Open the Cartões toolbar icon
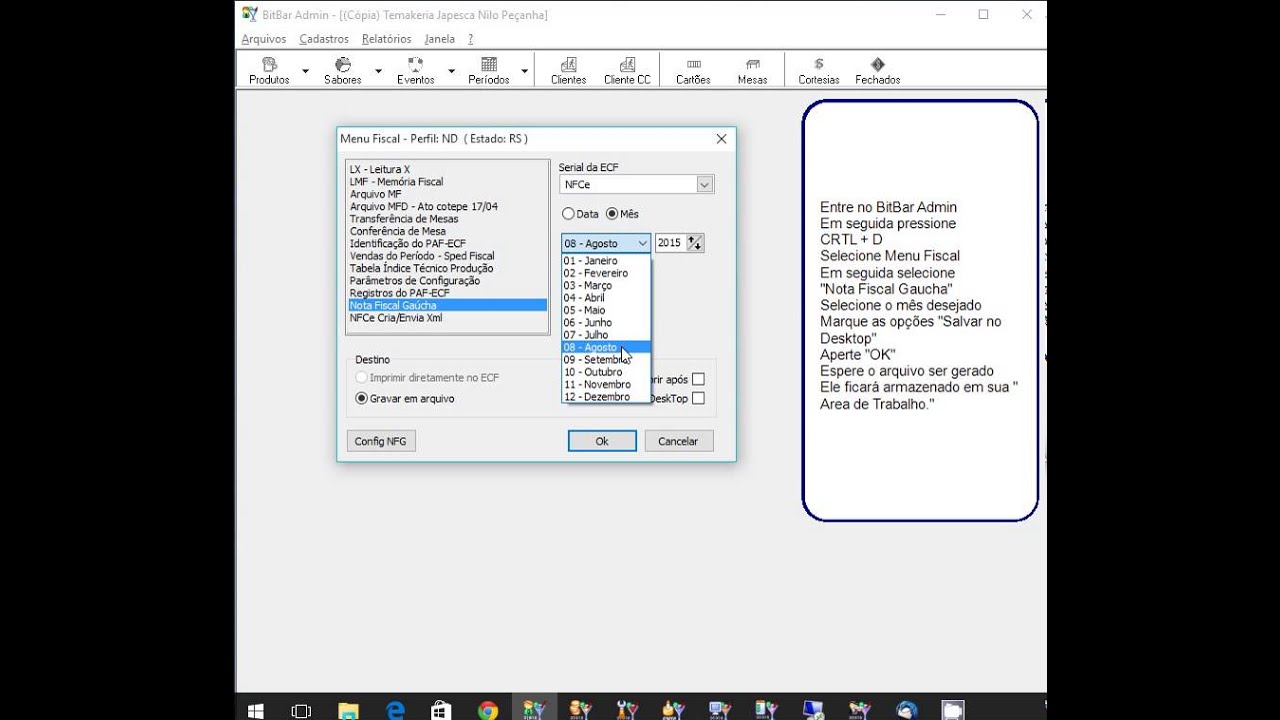 coord(693,70)
